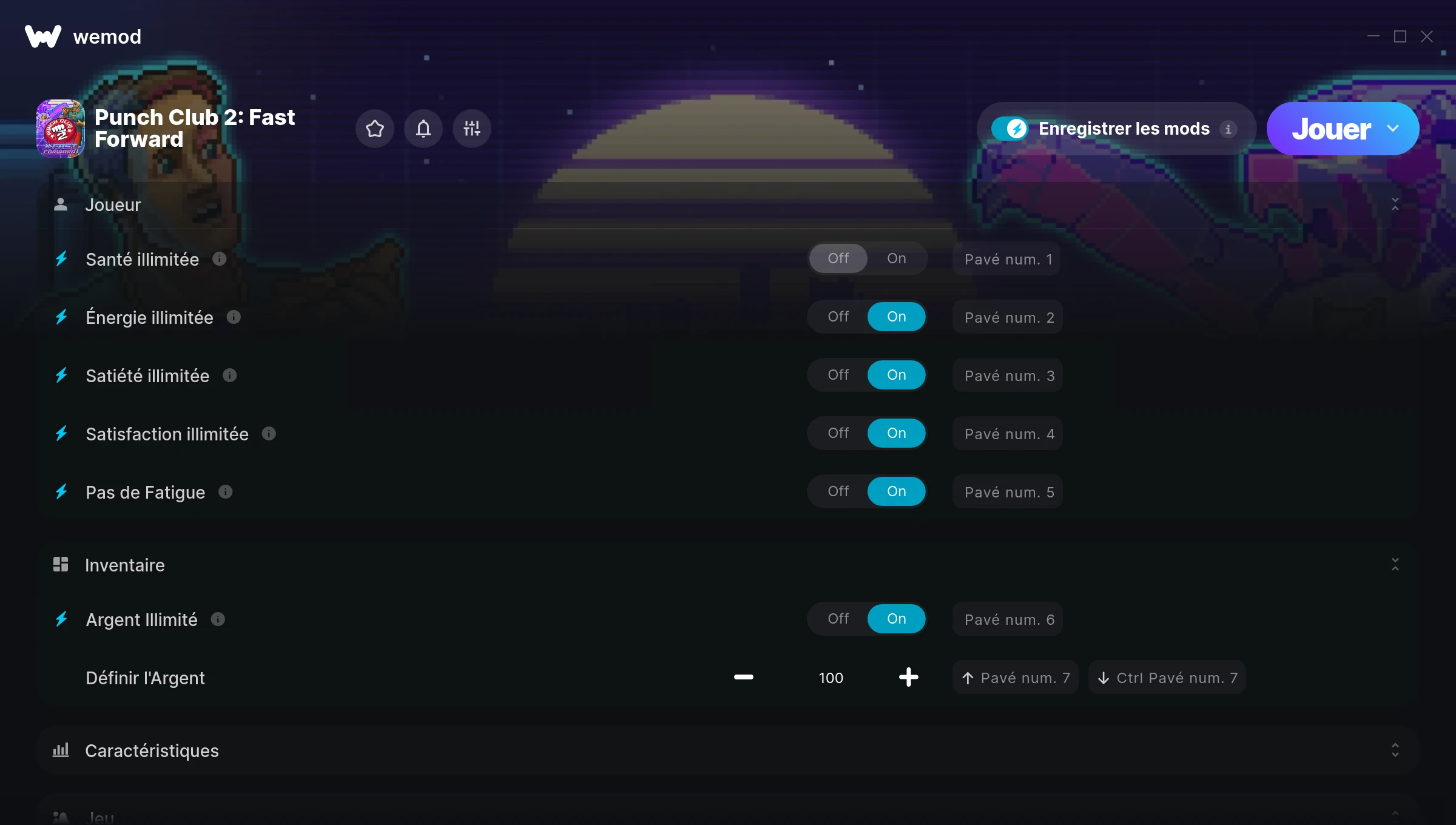The image size is (1456, 825).
Task: Increase Définir l'Argent with plus button
Action: [908, 678]
